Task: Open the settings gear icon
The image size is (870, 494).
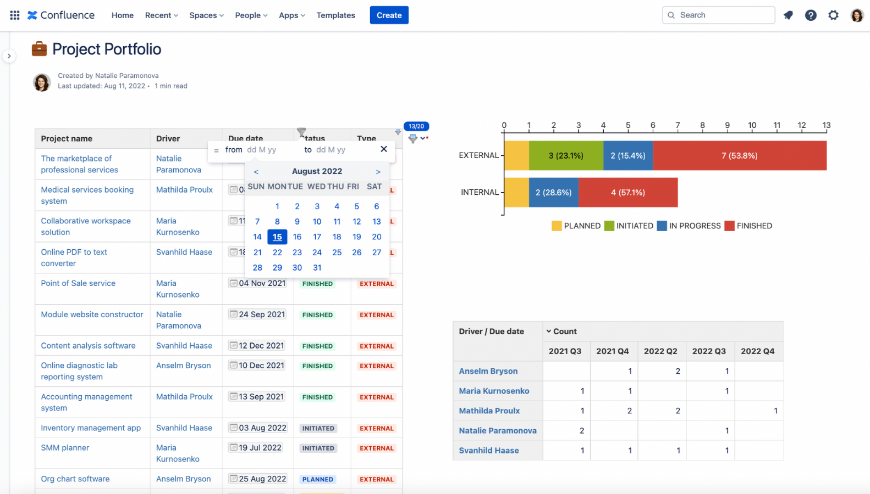Action: tap(833, 15)
